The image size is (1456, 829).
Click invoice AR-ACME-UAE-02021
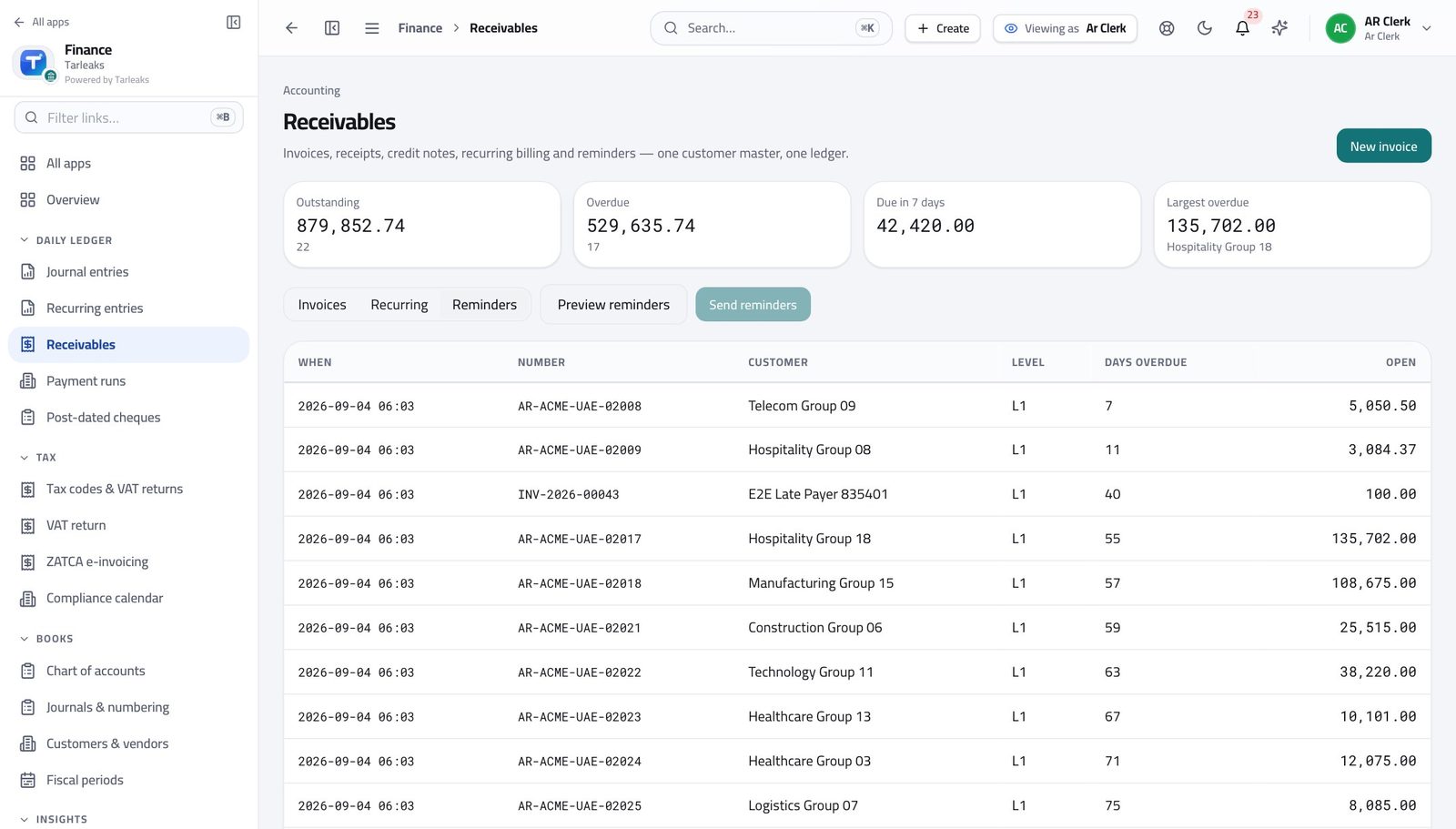pos(580,628)
